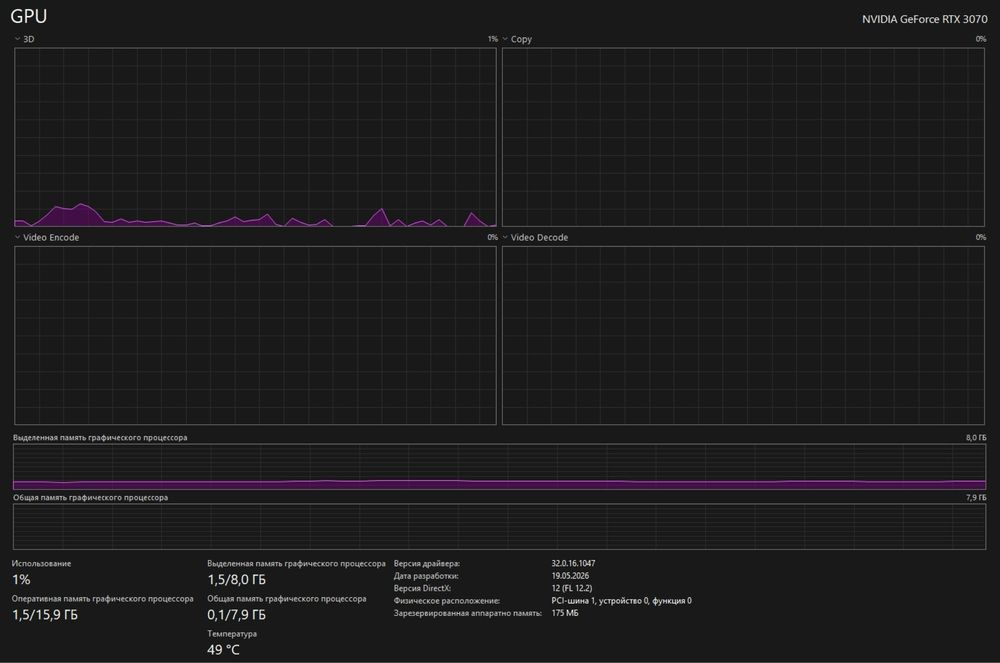Click the 1% usage value under Использование
This screenshot has width=1000, height=663.
click(21, 579)
